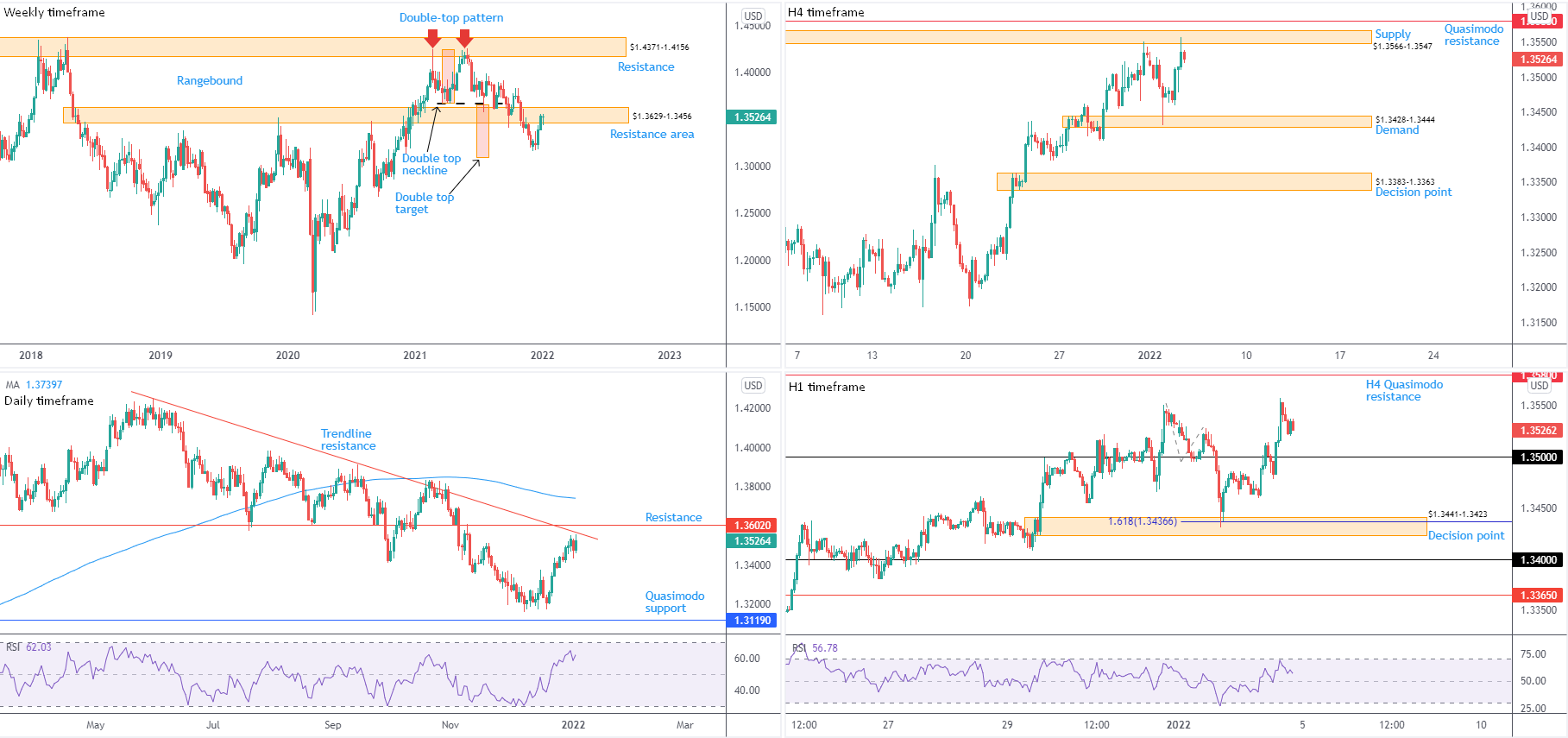Select the red 1.35264 price tag on H4 chart
Screen dimensions: 1568x738
[1539, 60]
